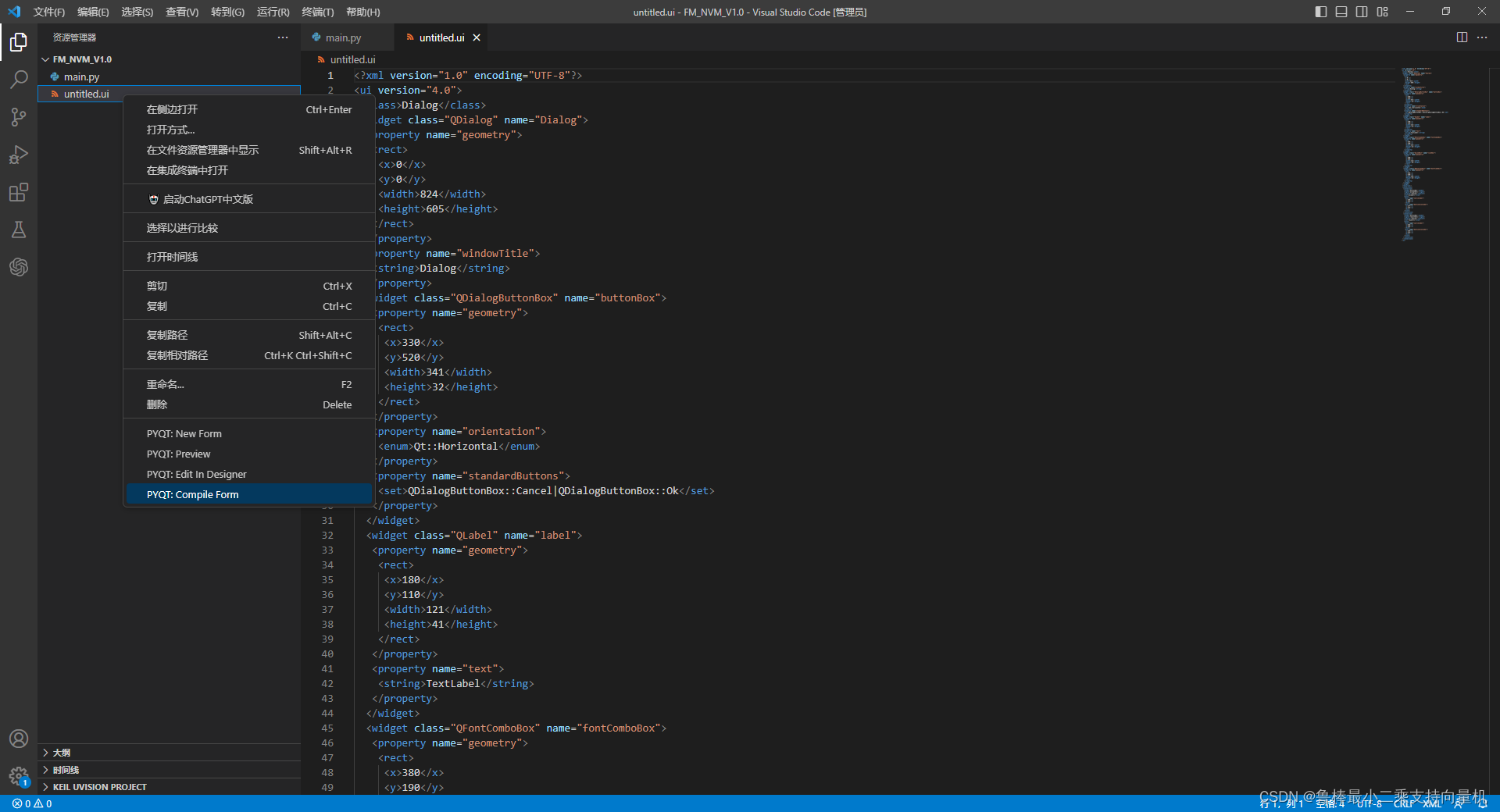The image size is (1500, 812).
Task: Open the customize layout icon
Action: [x=1383, y=12]
